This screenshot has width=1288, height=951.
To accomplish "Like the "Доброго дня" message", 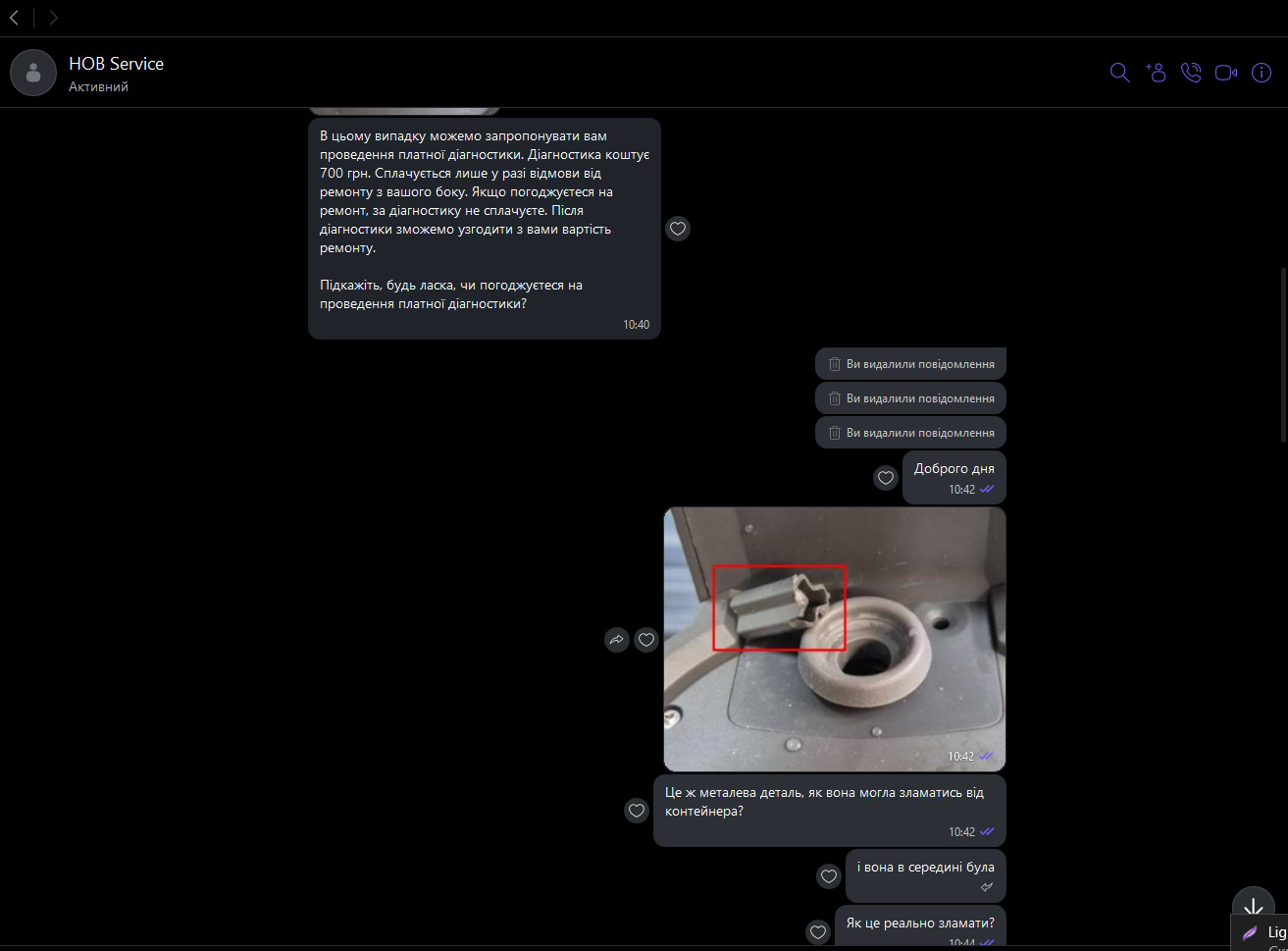I will coord(886,478).
